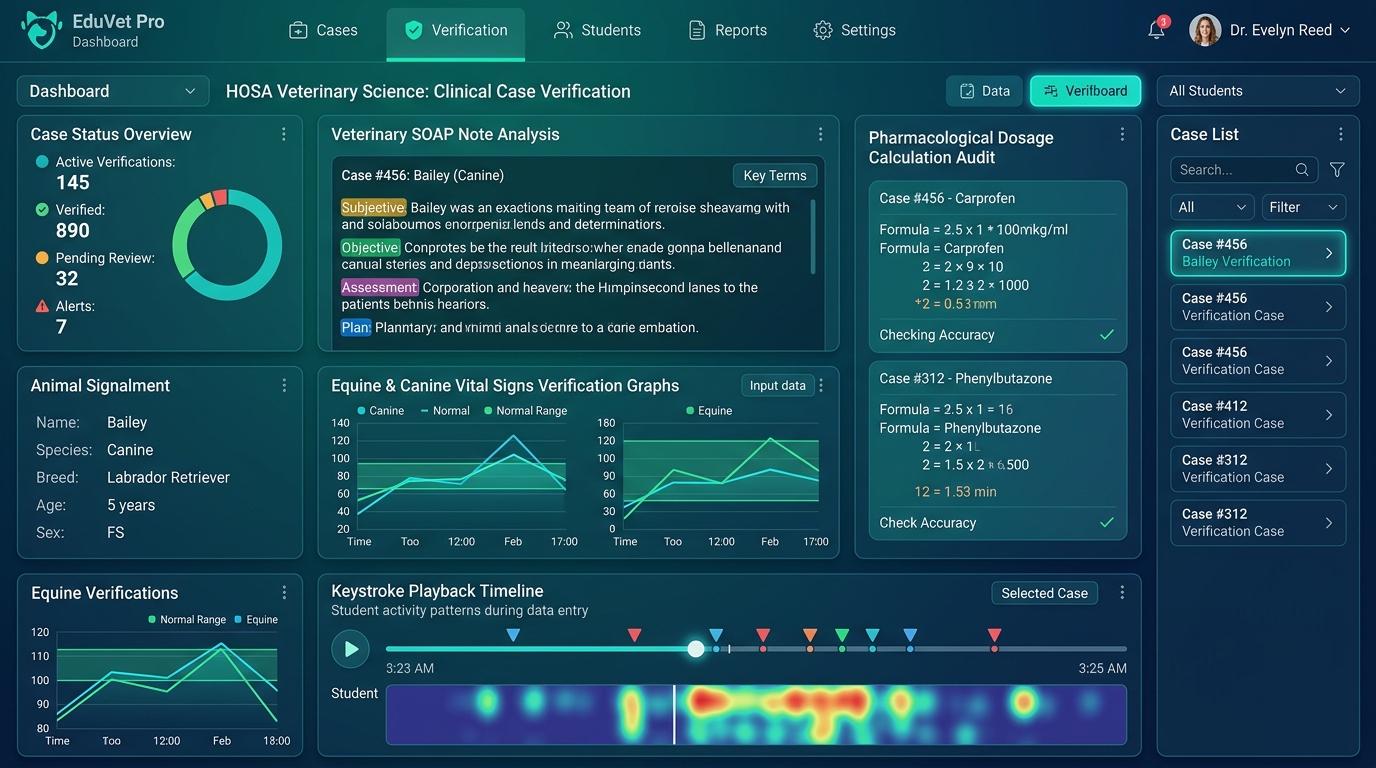Click the Alerts warning triangle icon

pyautogui.click(x=42, y=306)
